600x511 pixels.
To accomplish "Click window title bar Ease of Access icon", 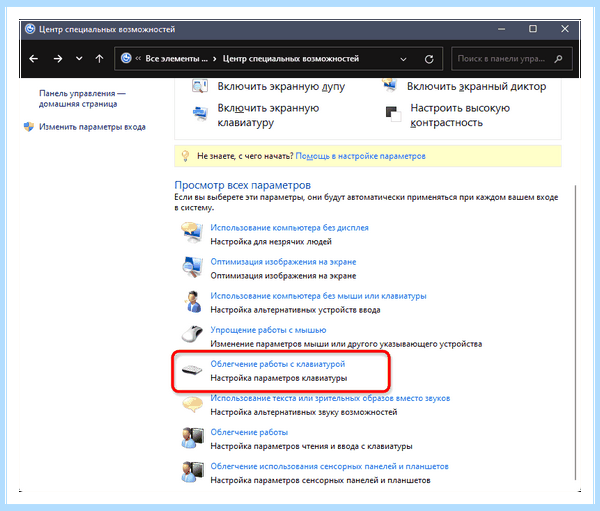I will [x=30, y=29].
